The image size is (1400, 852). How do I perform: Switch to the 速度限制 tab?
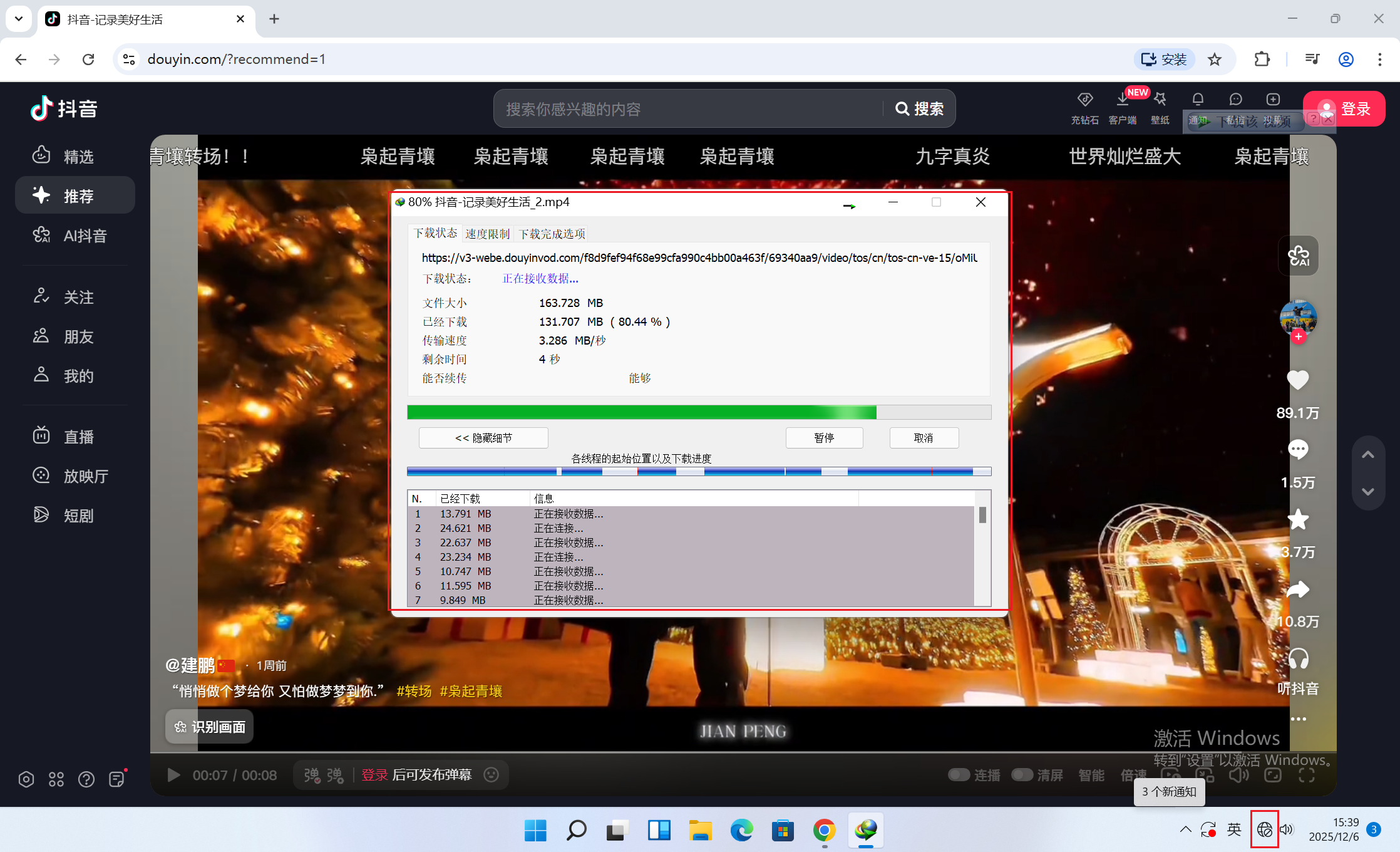[487, 234]
